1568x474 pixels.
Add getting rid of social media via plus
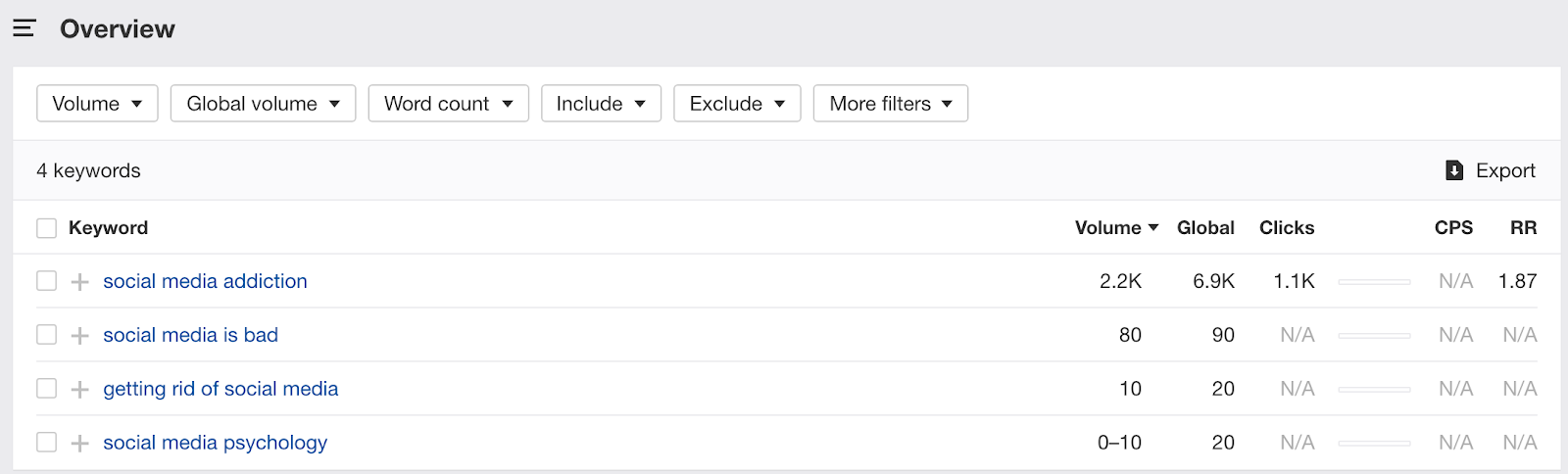coord(80,390)
